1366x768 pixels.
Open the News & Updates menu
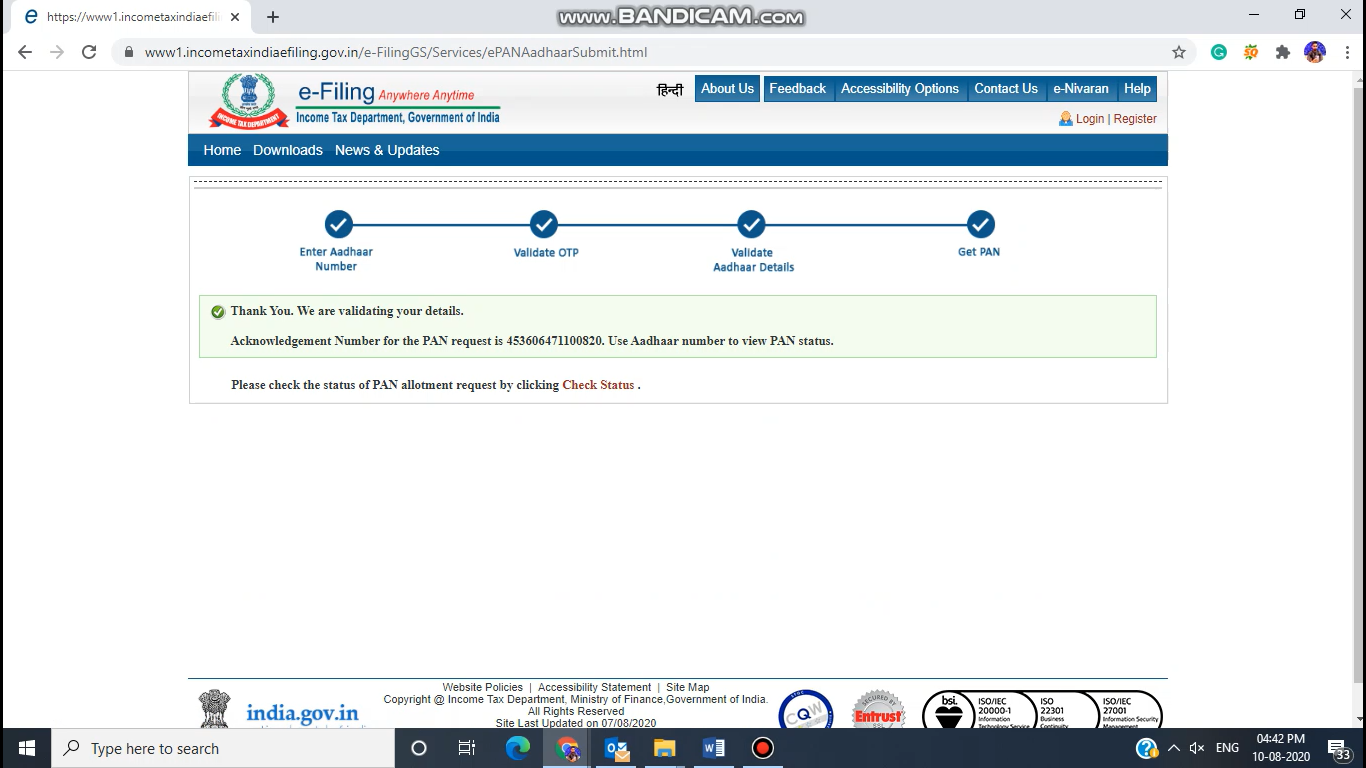point(387,150)
